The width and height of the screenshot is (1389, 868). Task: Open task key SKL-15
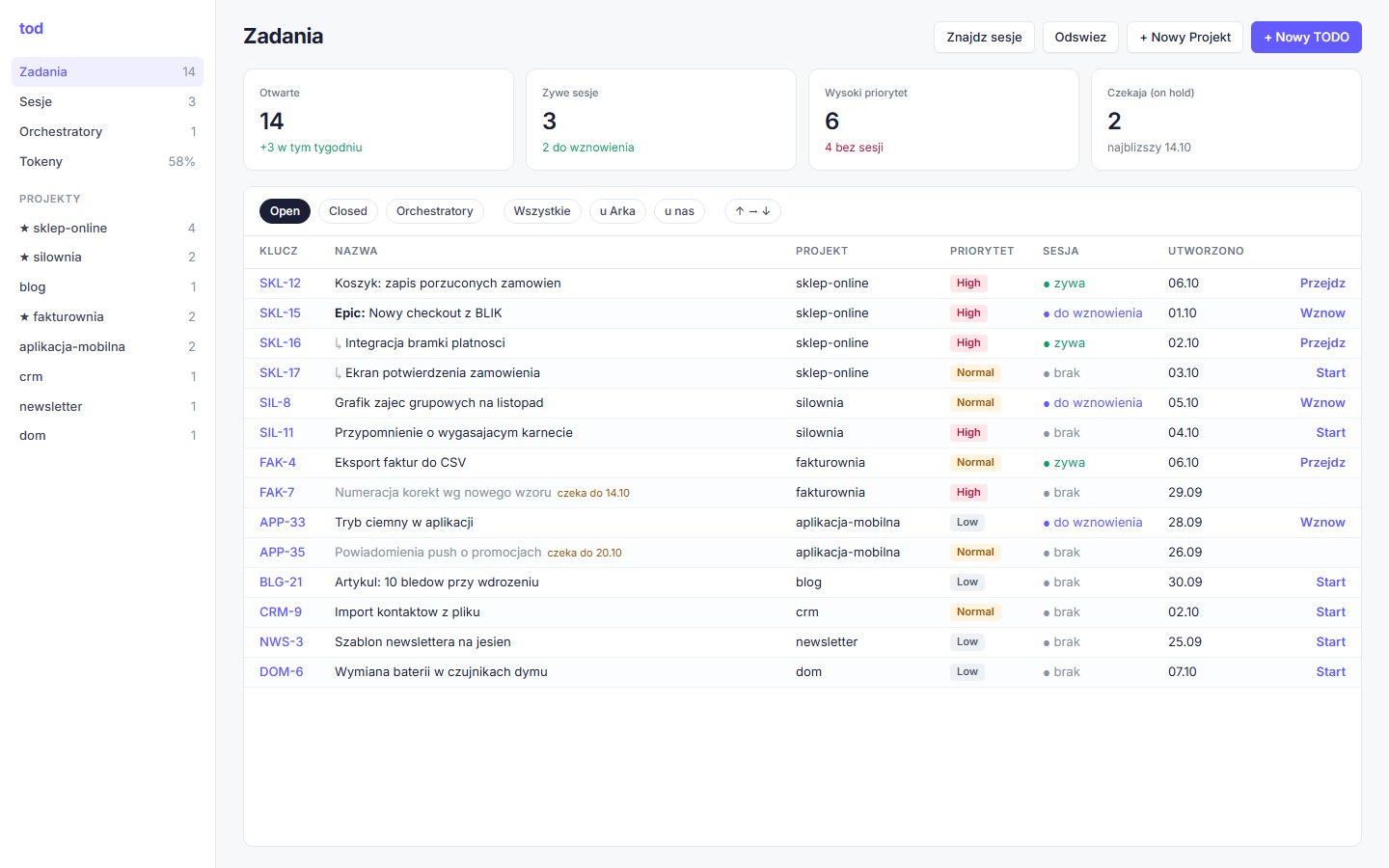click(280, 312)
